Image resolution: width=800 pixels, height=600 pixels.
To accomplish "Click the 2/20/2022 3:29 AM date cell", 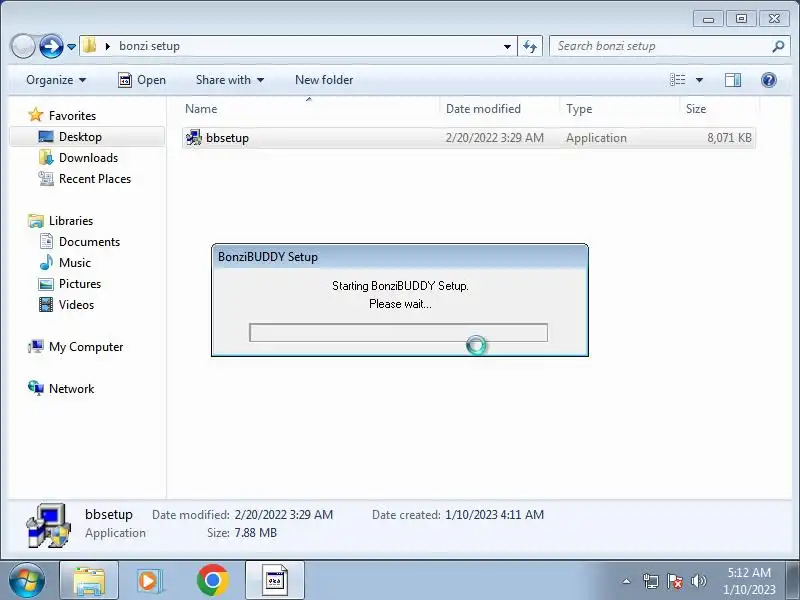I will pos(494,138).
